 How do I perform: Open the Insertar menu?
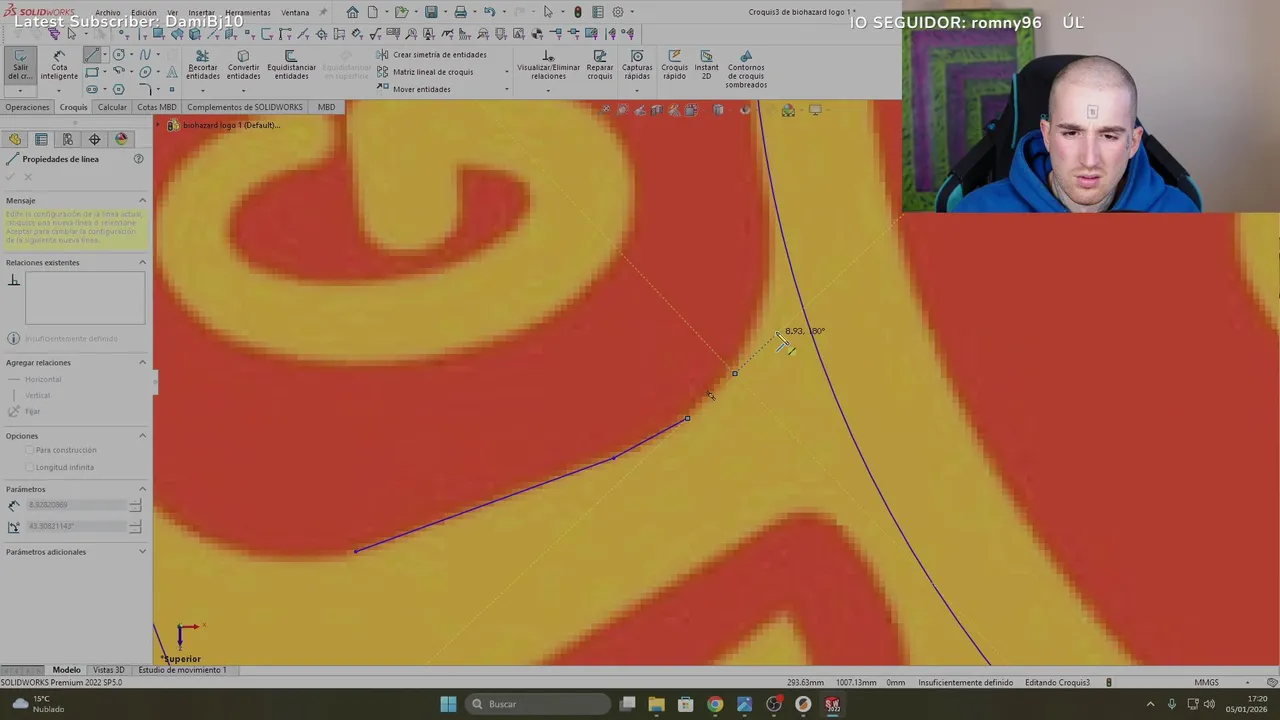(x=202, y=13)
